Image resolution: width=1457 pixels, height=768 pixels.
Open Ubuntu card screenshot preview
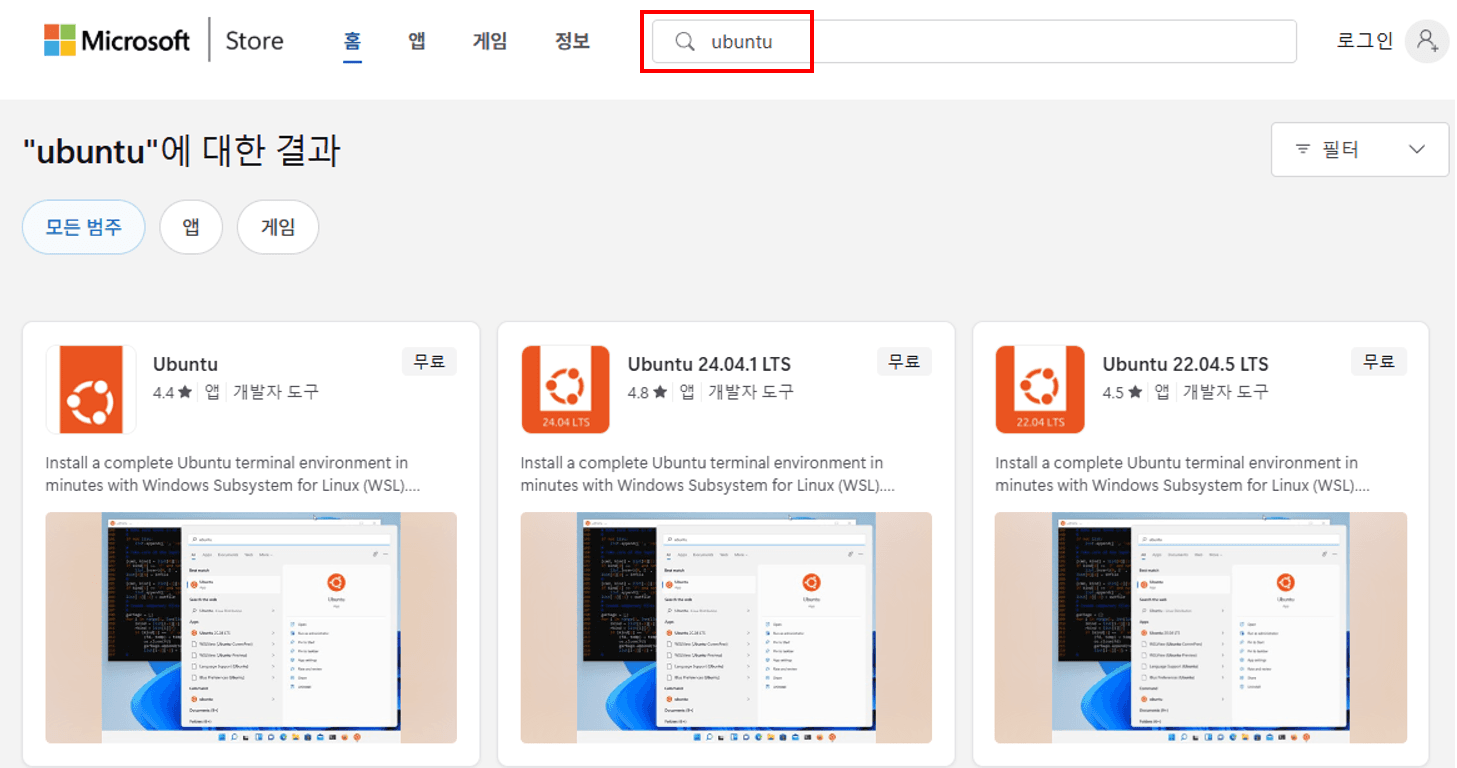pos(251,628)
